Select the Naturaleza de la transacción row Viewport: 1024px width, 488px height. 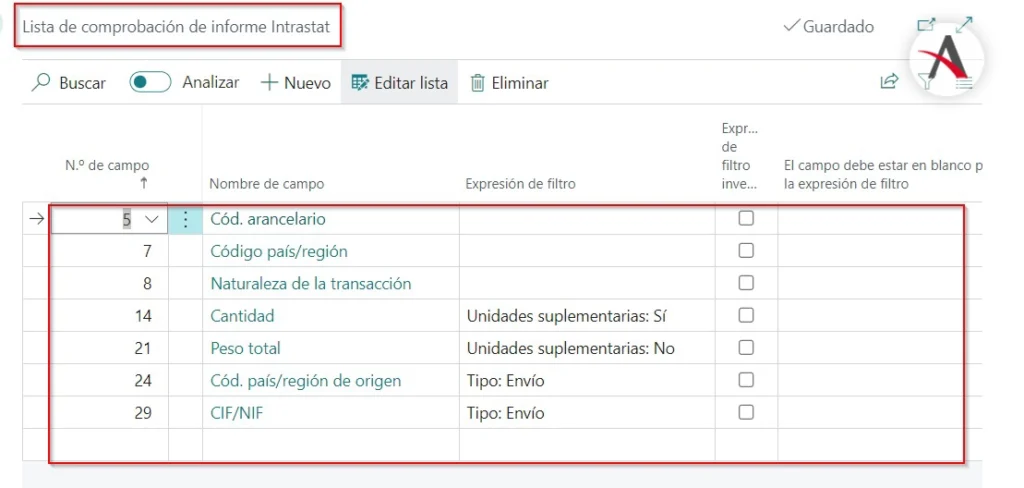click(x=310, y=284)
